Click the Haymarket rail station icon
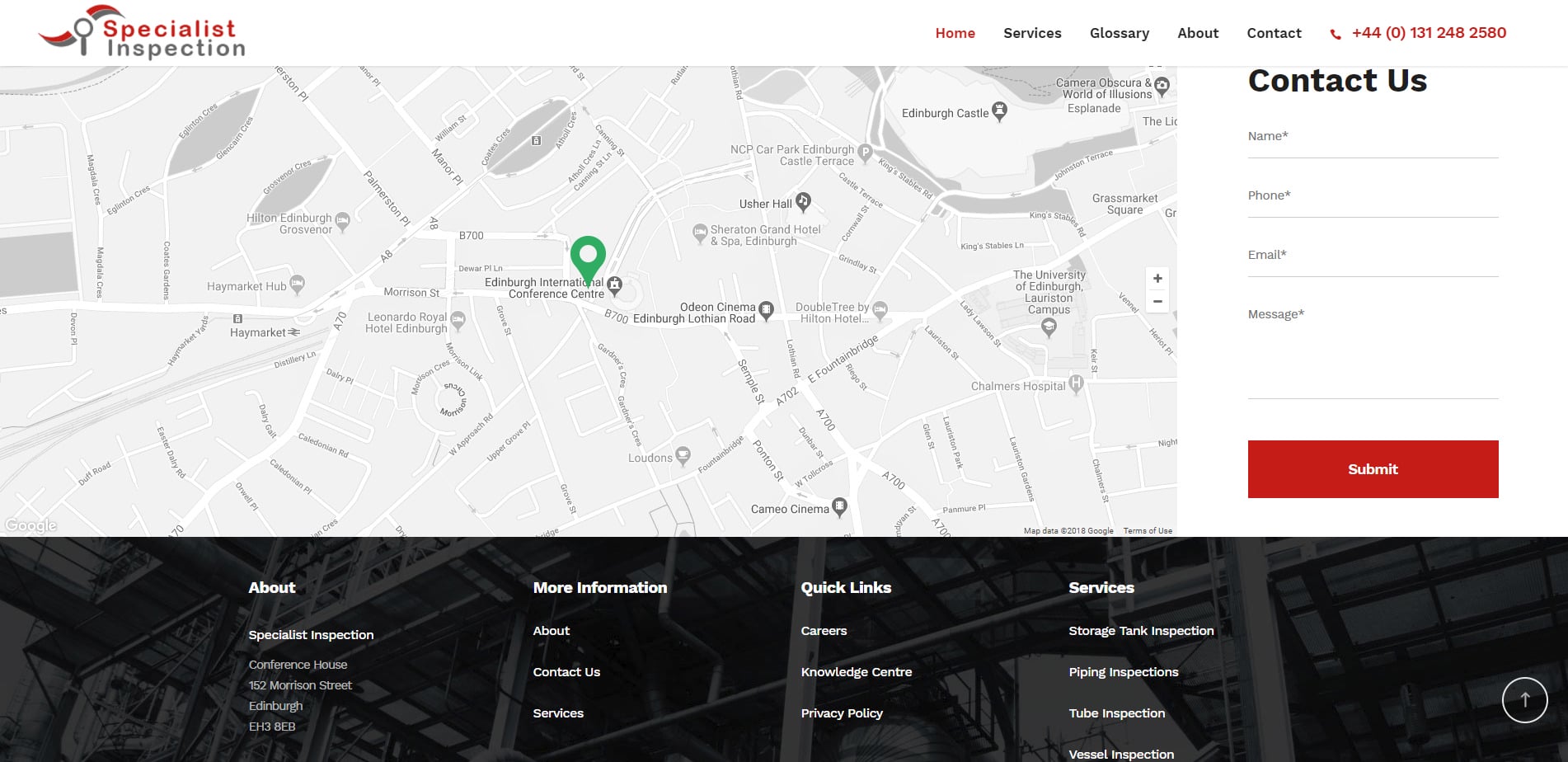This screenshot has height=762, width=1568. point(293,332)
